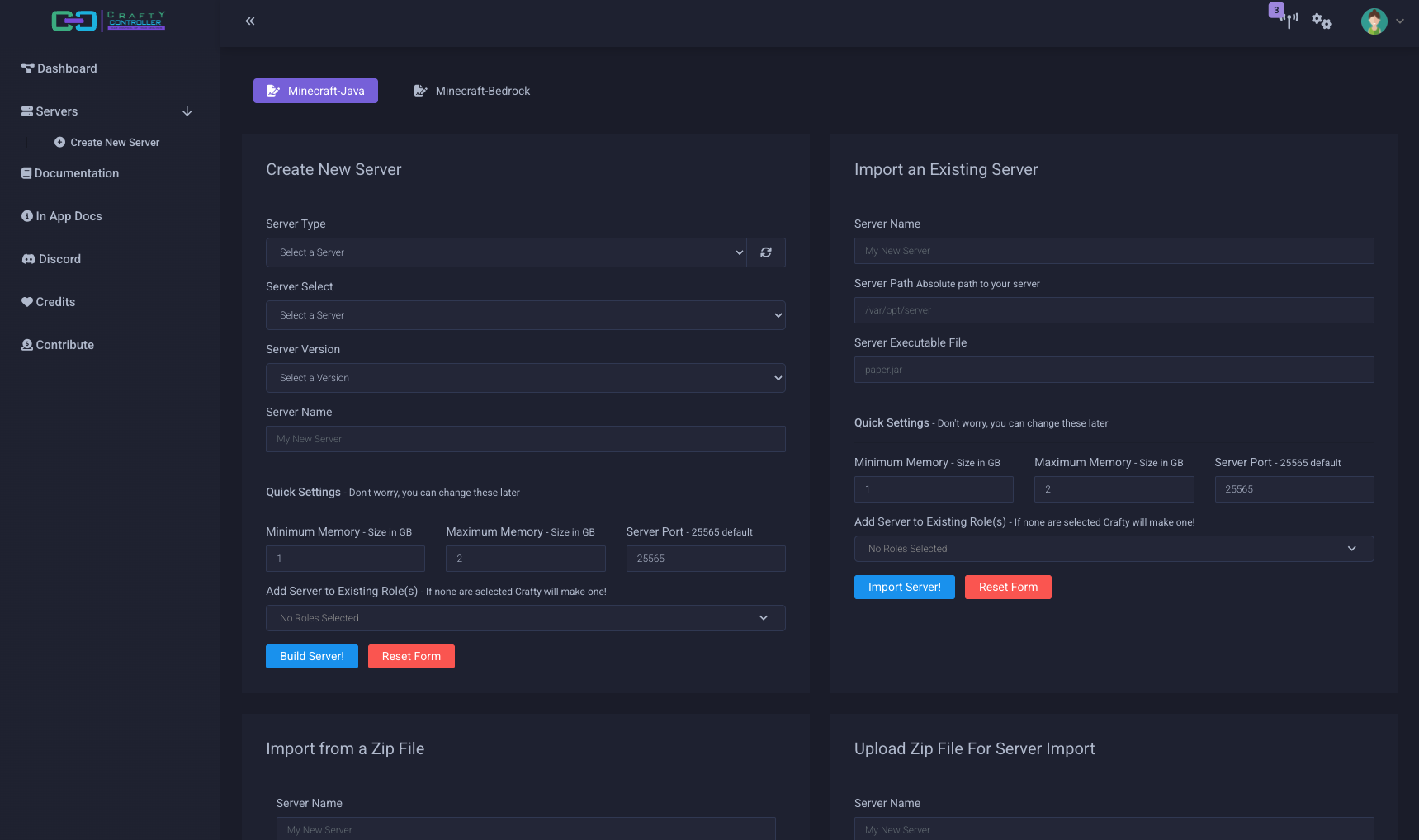Open the Server Version dropdown
The height and width of the screenshot is (840, 1419).
[525, 378]
